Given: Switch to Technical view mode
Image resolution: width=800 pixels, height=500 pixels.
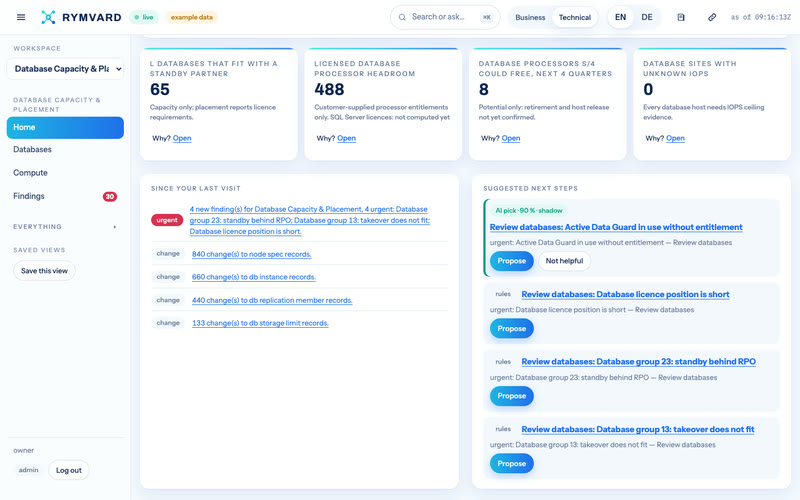Looking at the screenshot, I should pos(574,17).
